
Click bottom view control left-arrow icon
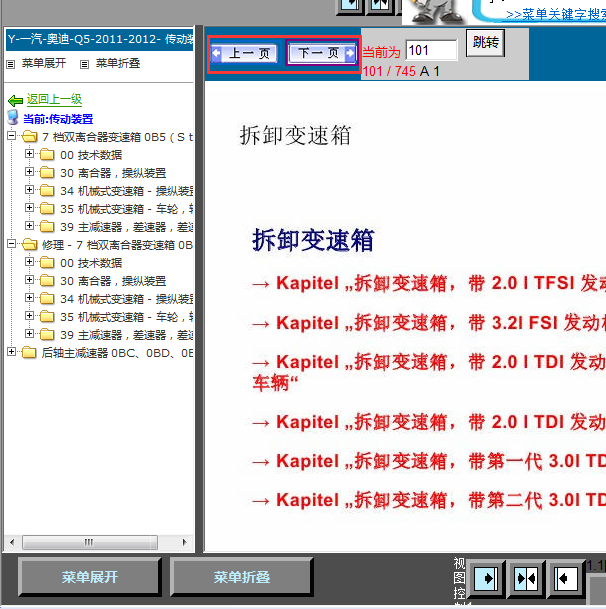[x=566, y=579]
